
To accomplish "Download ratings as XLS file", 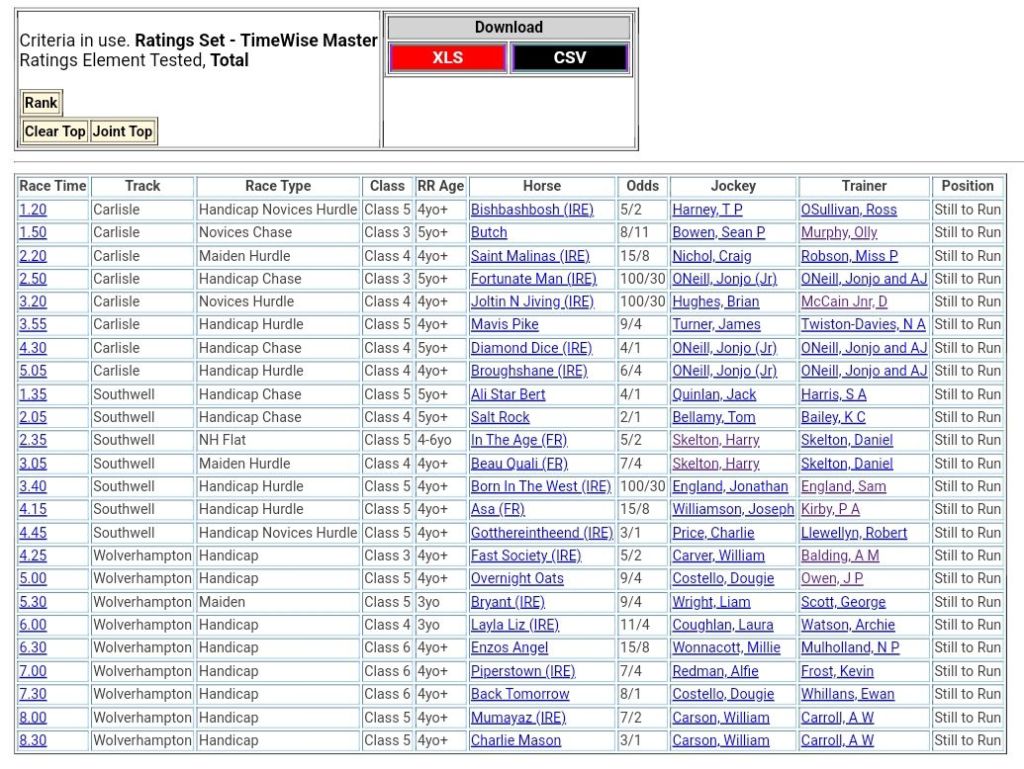I will click(447, 58).
